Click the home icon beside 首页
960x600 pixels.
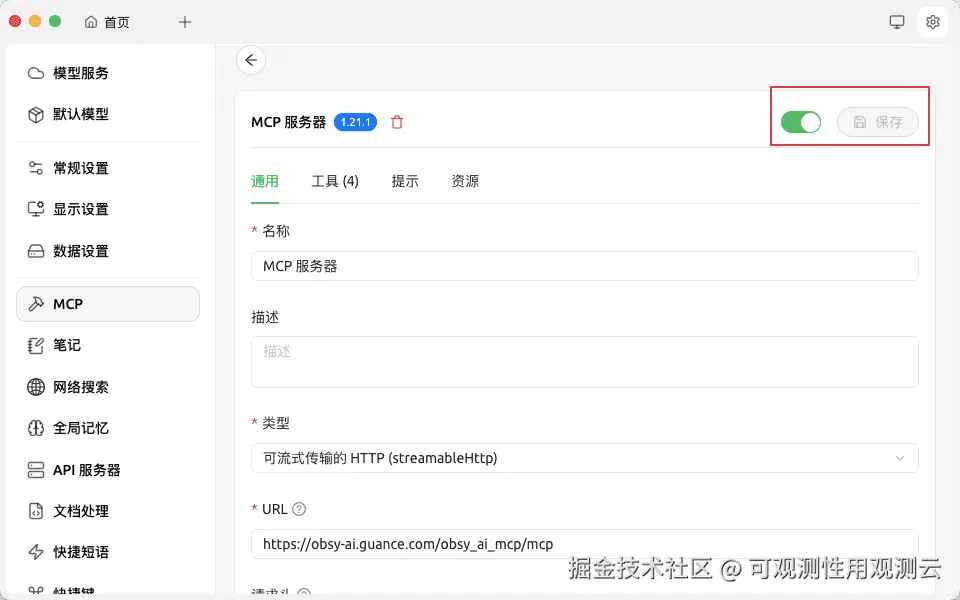[x=91, y=22]
